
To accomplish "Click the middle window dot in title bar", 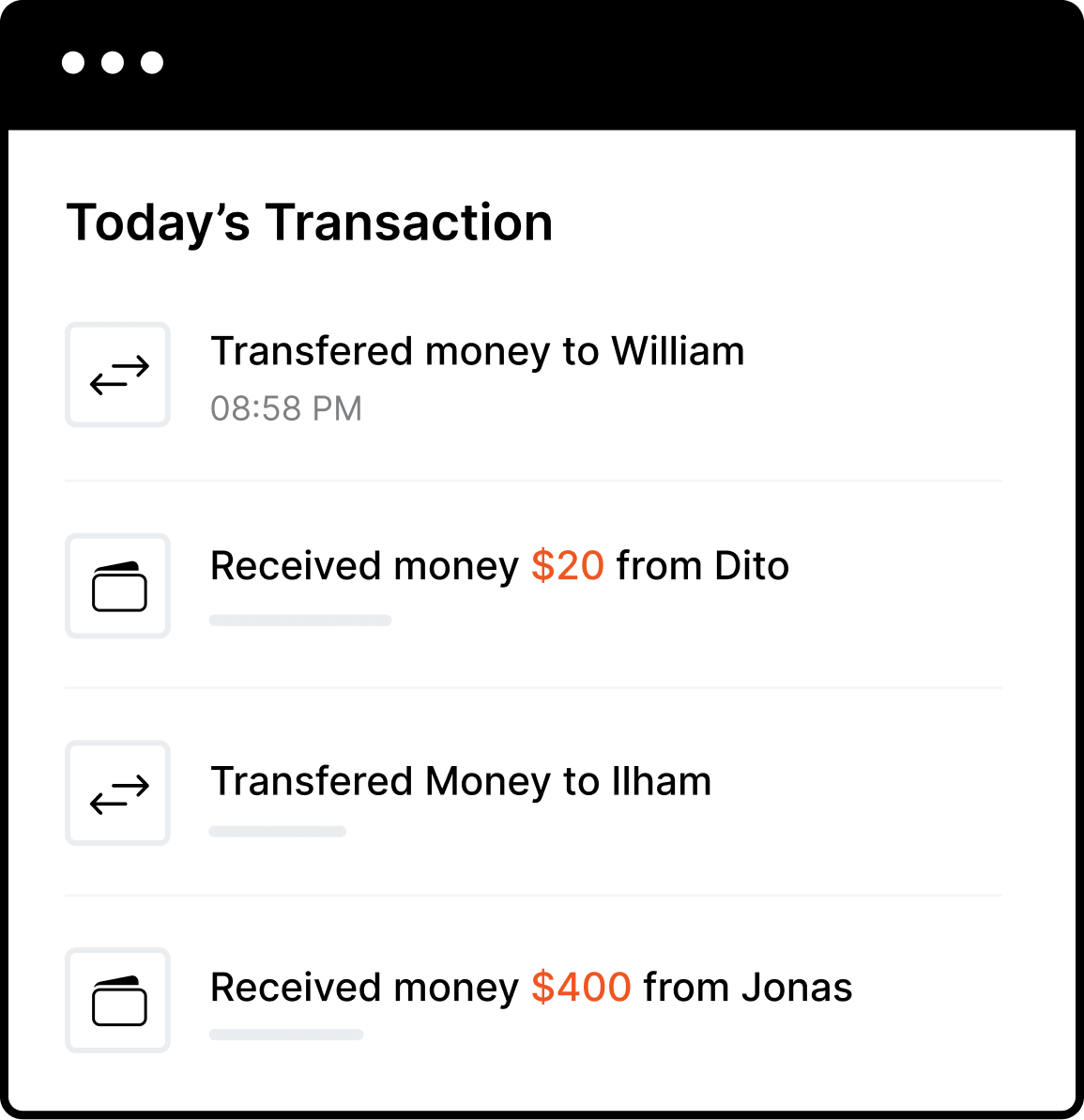I will (113, 63).
